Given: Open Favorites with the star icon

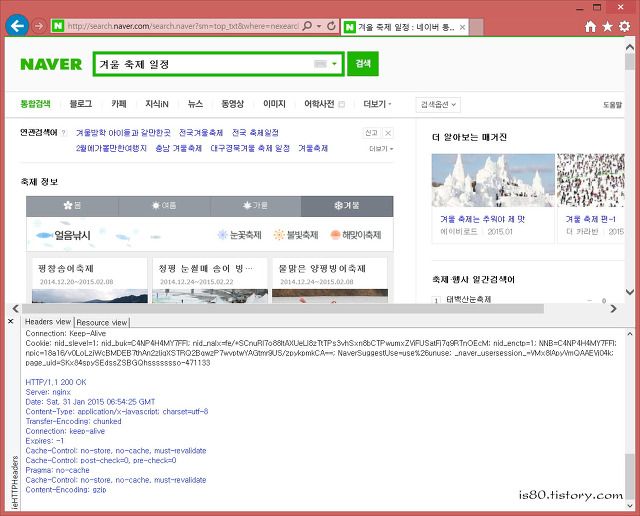Looking at the screenshot, I should coord(607,27).
